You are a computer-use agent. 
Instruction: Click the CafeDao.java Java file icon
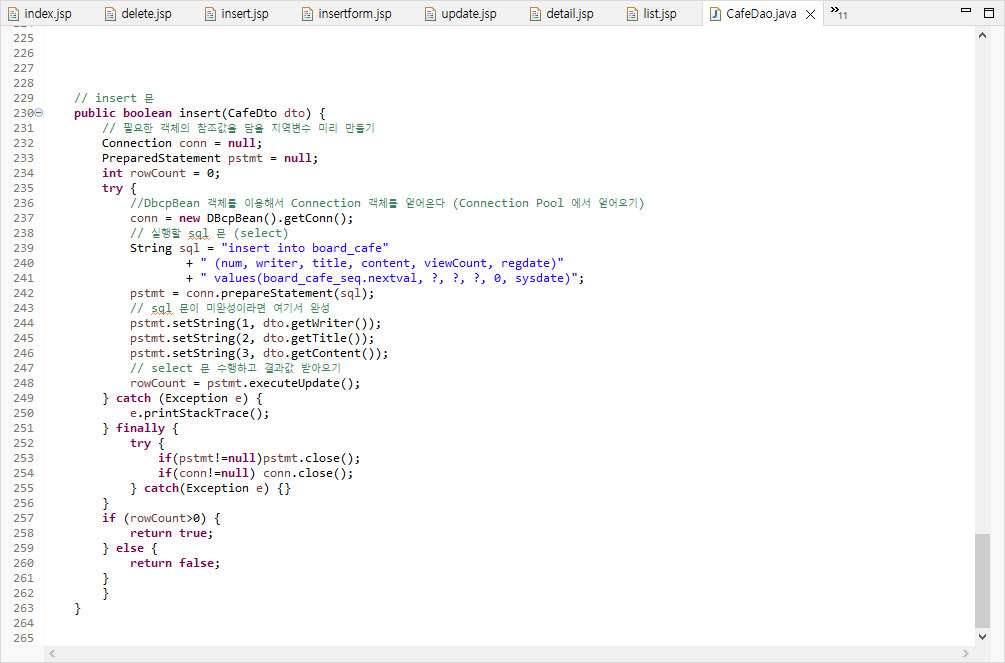click(715, 13)
